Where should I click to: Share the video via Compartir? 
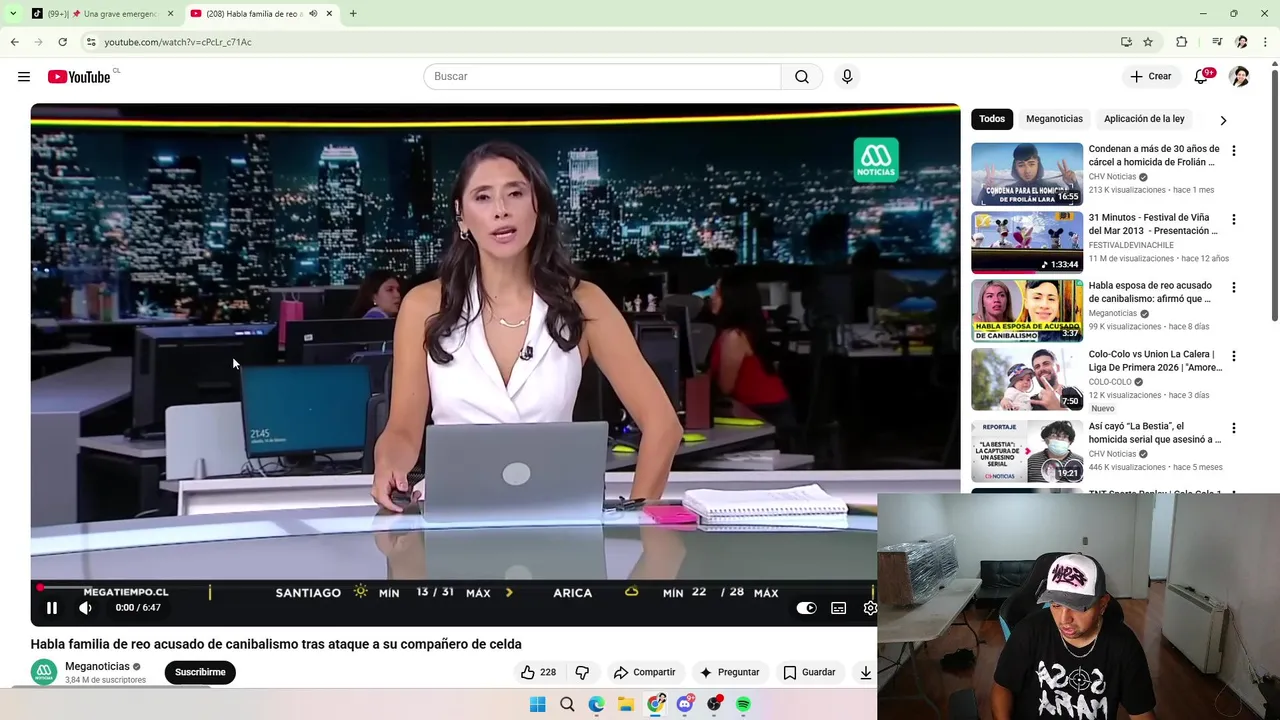(x=644, y=672)
